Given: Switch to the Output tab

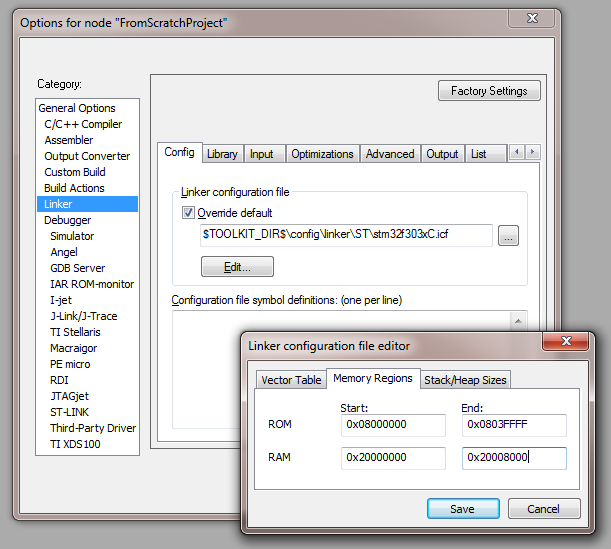Looking at the screenshot, I should pyautogui.click(x=442, y=154).
